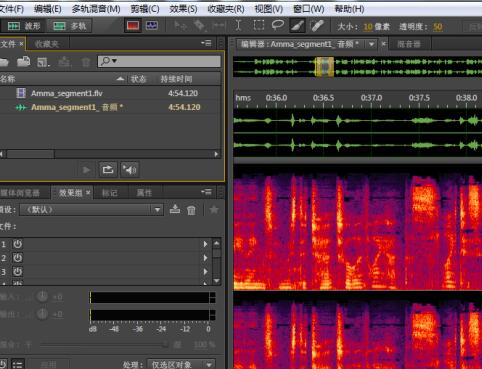Select the Spot Healing Brush tool
The height and width of the screenshot is (369, 482).
point(317,26)
